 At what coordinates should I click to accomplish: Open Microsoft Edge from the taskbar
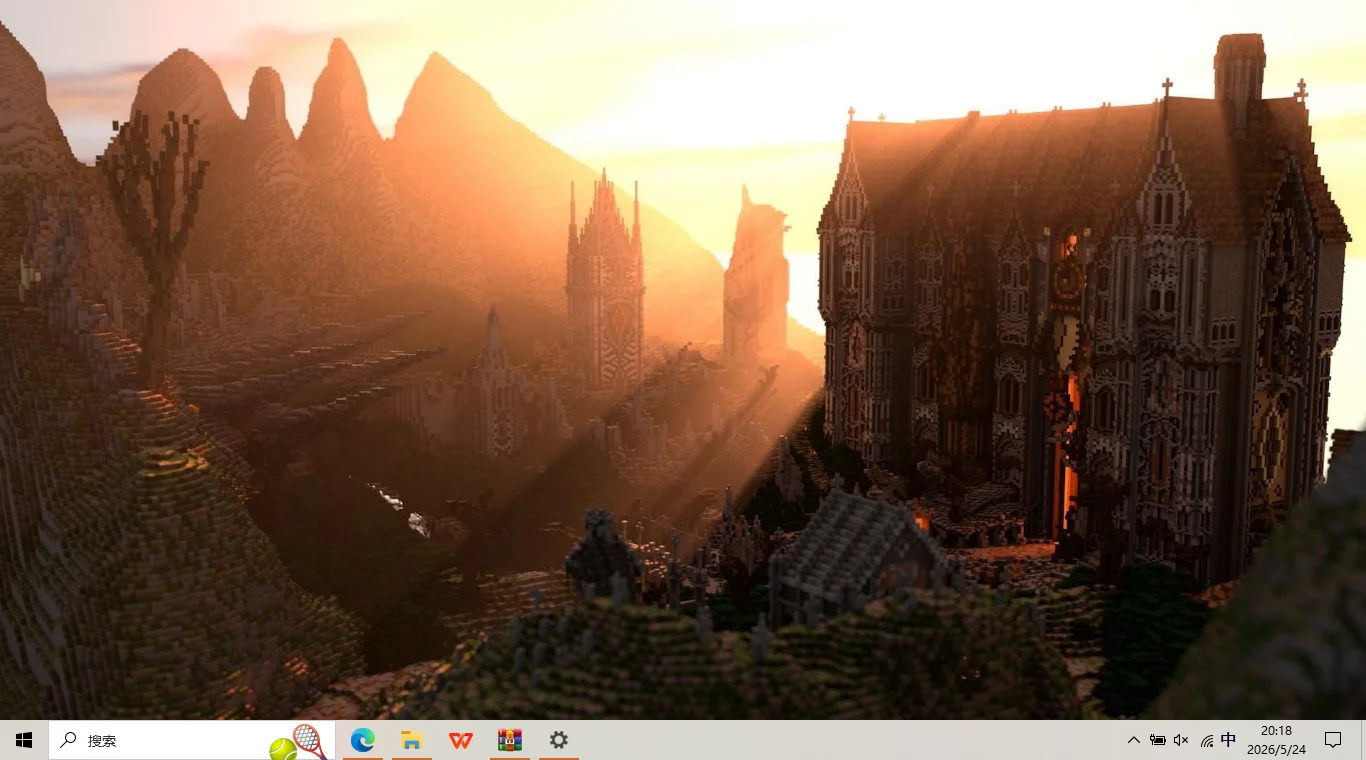pyautogui.click(x=362, y=740)
